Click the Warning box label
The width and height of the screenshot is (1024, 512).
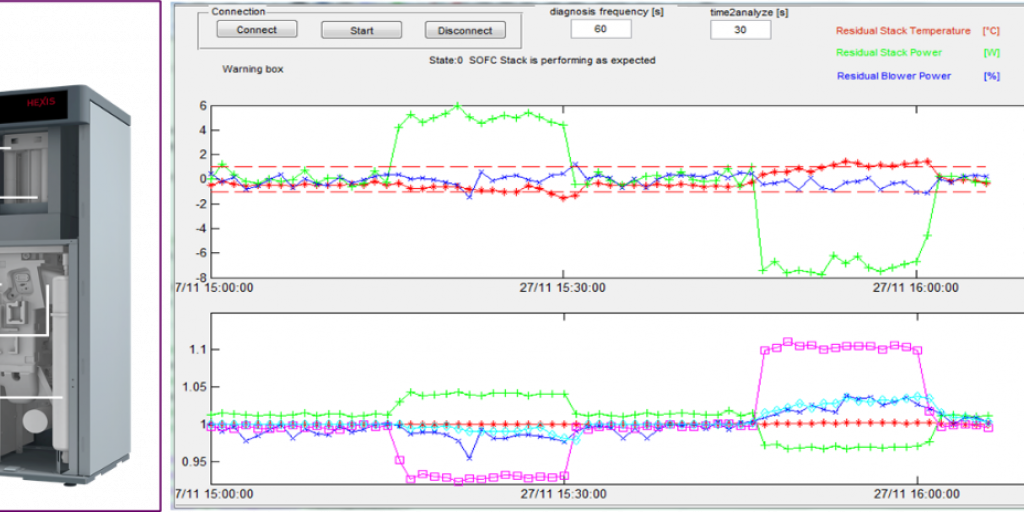(253, 70)
